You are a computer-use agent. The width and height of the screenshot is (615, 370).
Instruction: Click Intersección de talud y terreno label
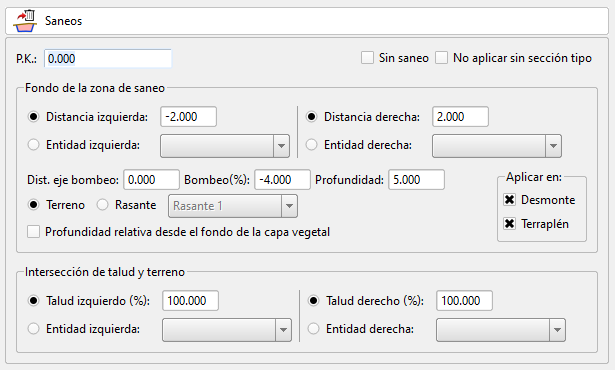tap(105, 272)
